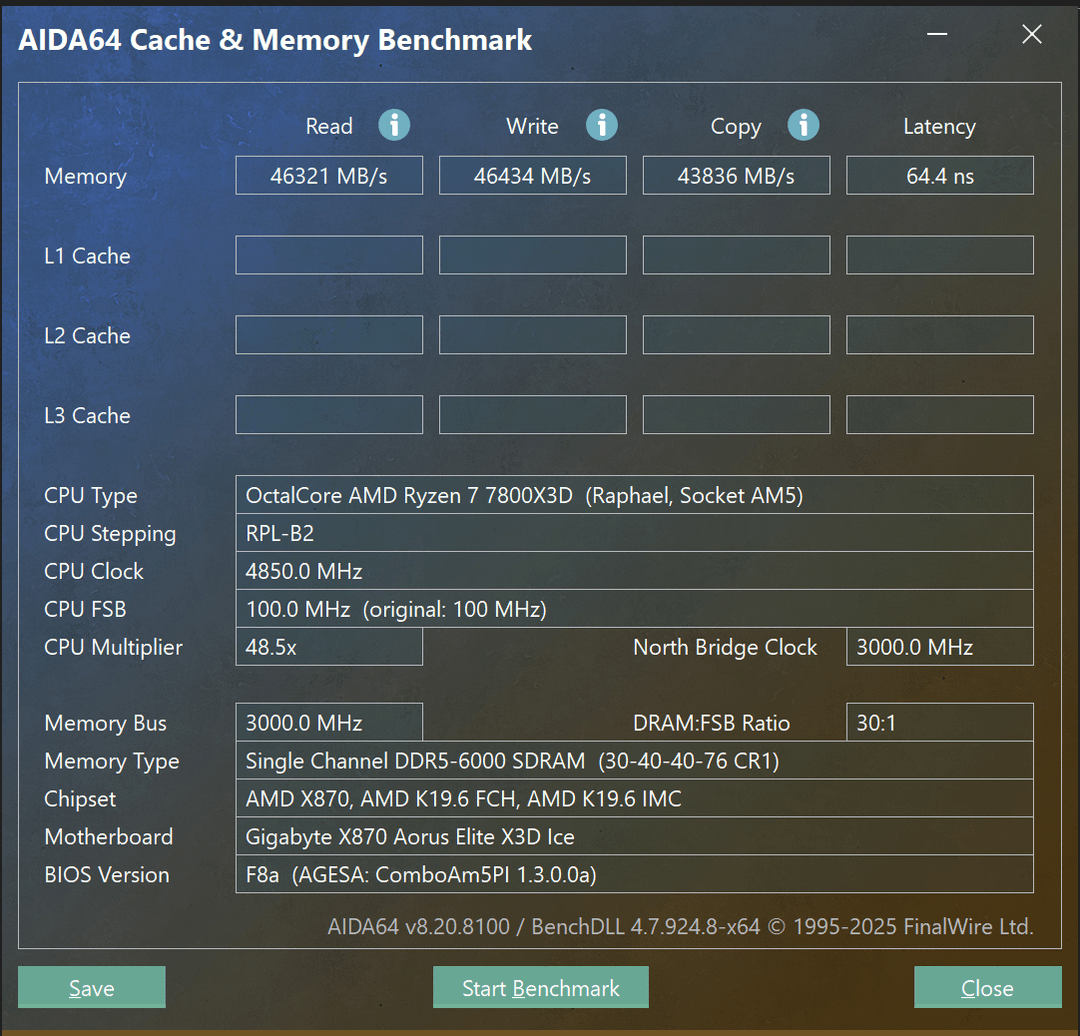Click the Memory Type DDR5-6000 field
Viewport: 1080px width, 1036px height.
coord(634,761)
